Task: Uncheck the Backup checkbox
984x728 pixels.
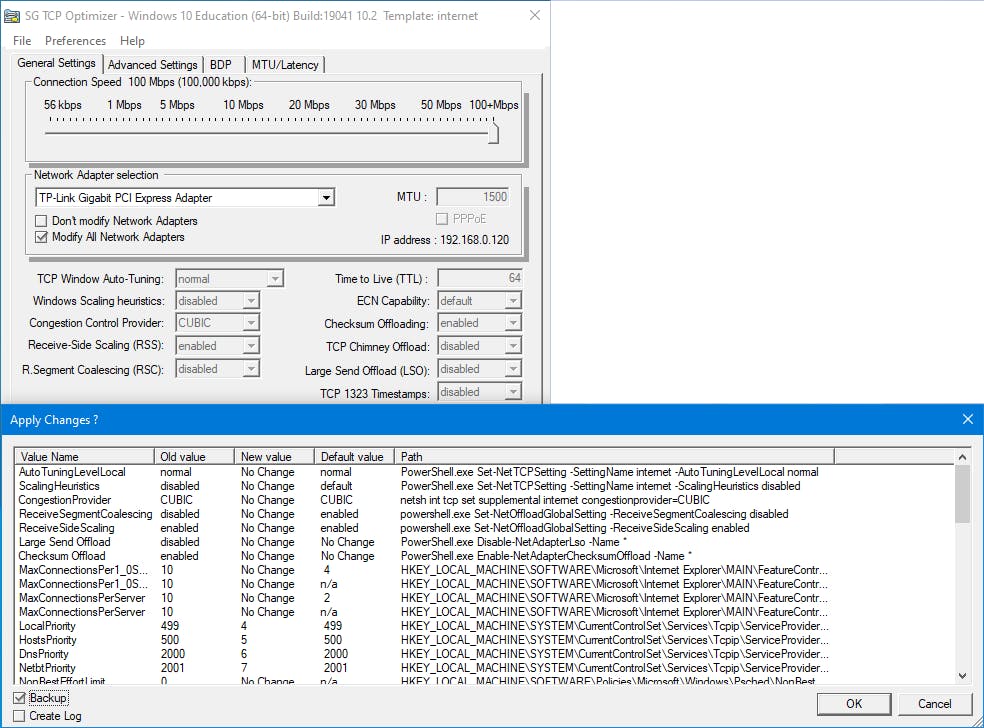Action: click(x=21, y=698)
